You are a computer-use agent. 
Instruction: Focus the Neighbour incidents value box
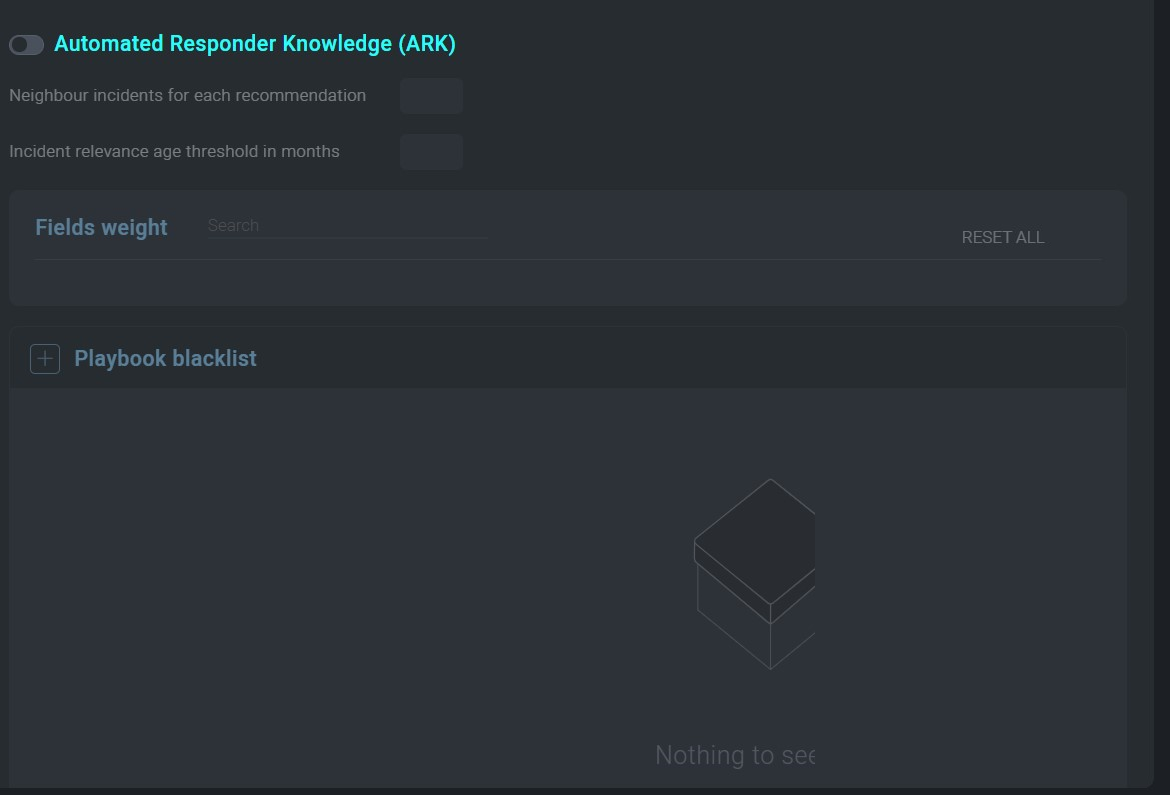point(431,96)
